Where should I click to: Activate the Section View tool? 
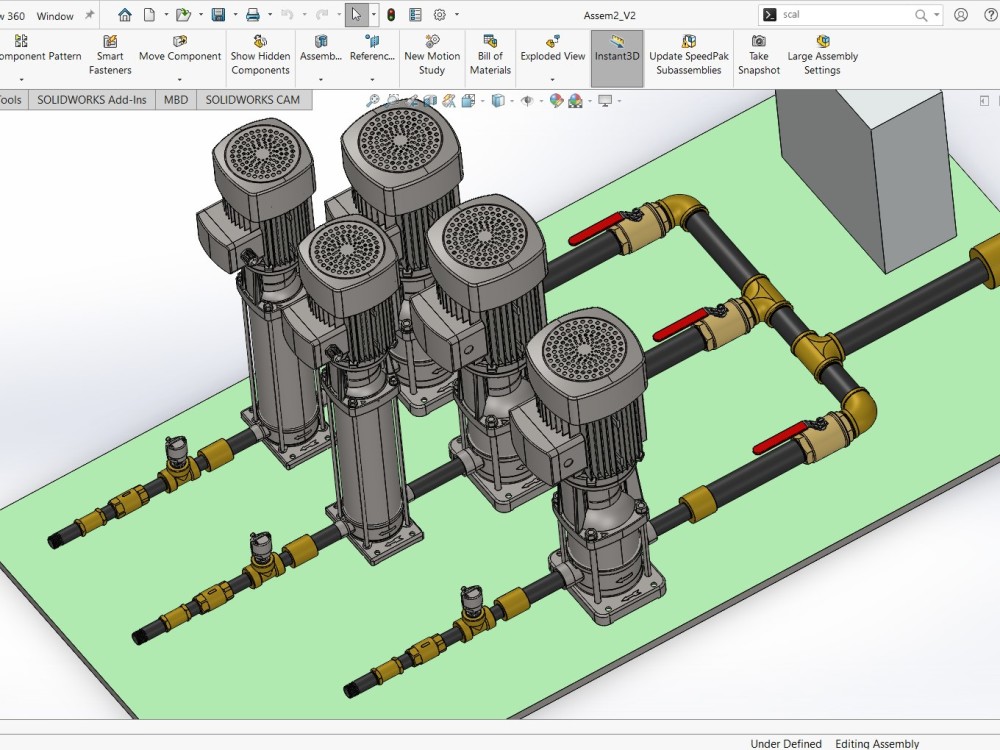(x=431, y=100)
